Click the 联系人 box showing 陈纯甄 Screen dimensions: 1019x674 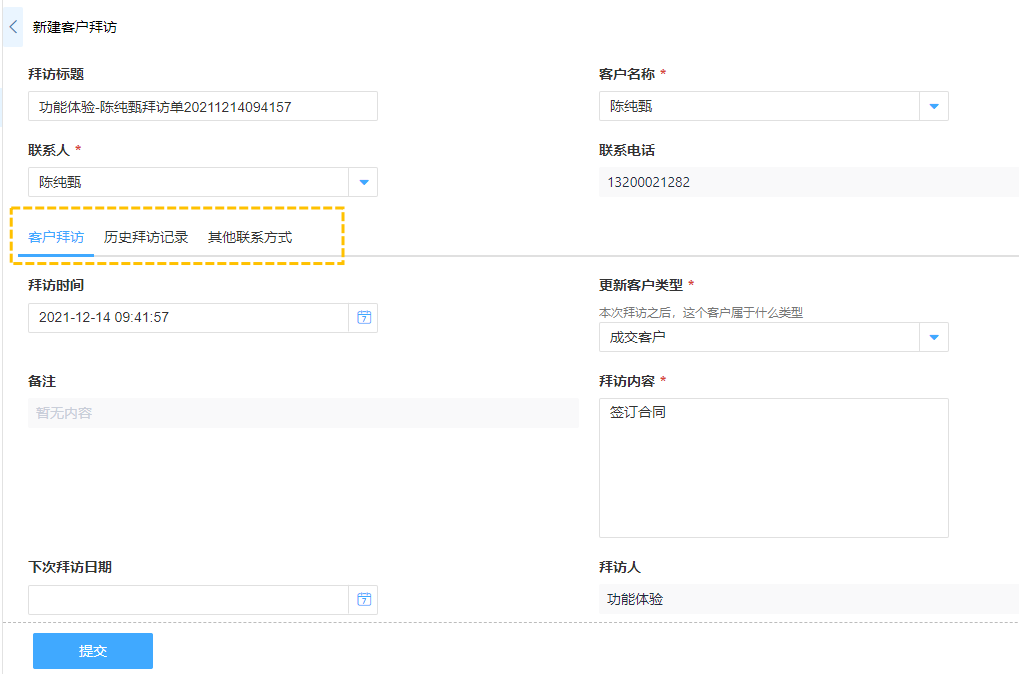188,182
